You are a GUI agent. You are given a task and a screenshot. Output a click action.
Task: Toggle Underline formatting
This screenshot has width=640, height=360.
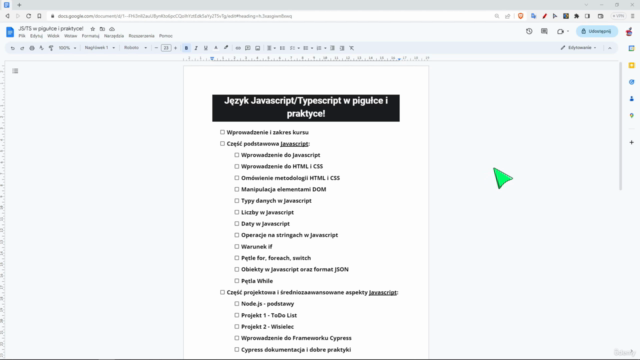click(206, 48)
